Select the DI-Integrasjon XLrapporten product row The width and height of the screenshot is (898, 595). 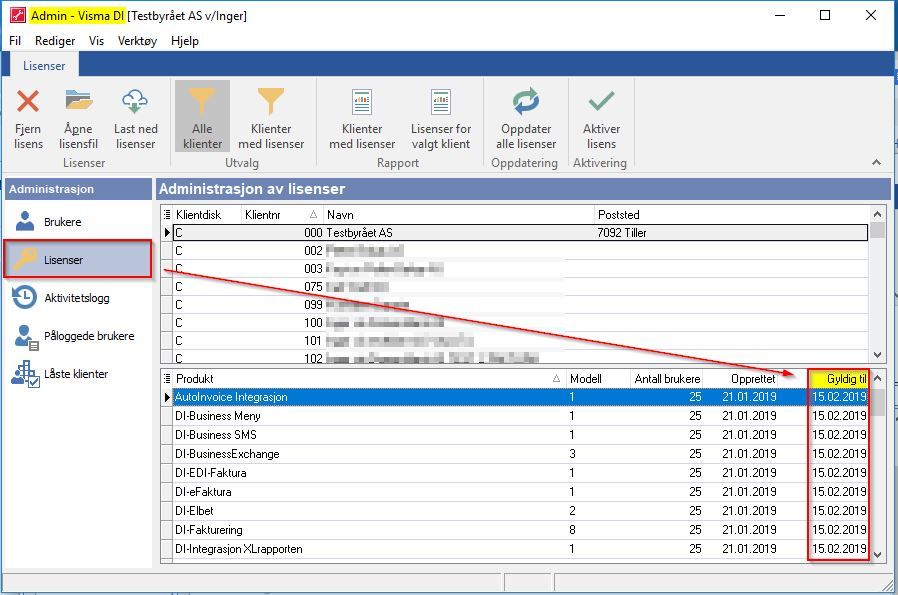pos(520,549)
